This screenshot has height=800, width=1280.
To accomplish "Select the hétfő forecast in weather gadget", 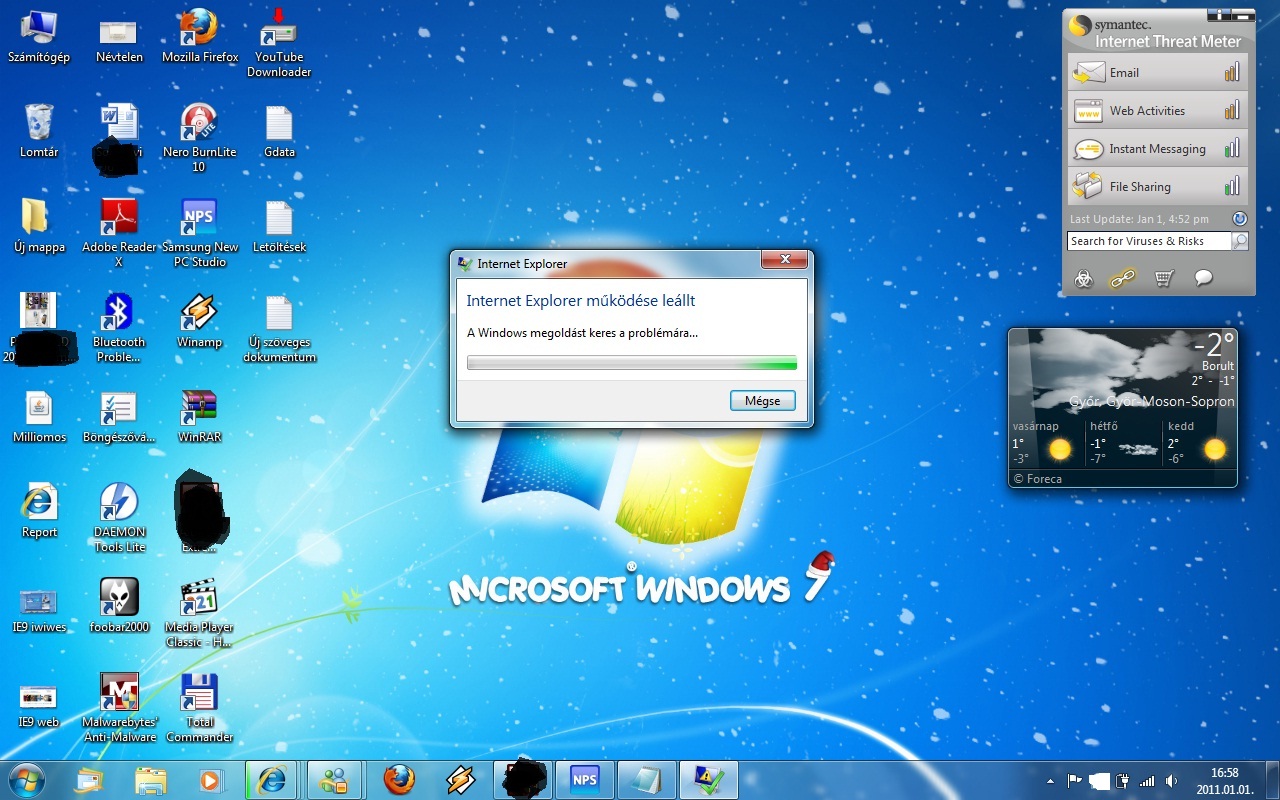I will tap(1123, 442).
